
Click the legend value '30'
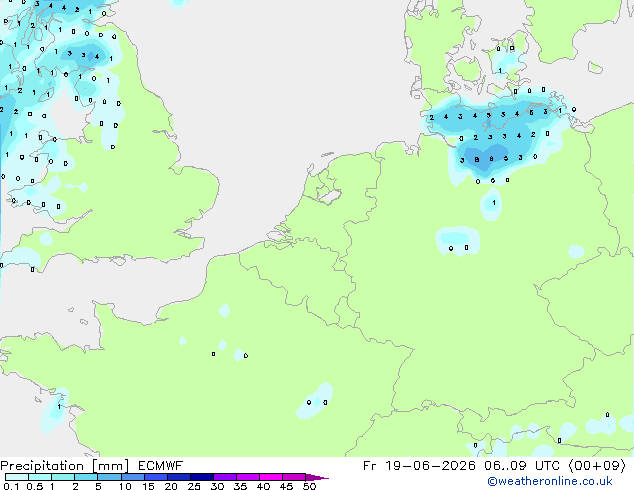pyautogui.click(x=217, y=486)
